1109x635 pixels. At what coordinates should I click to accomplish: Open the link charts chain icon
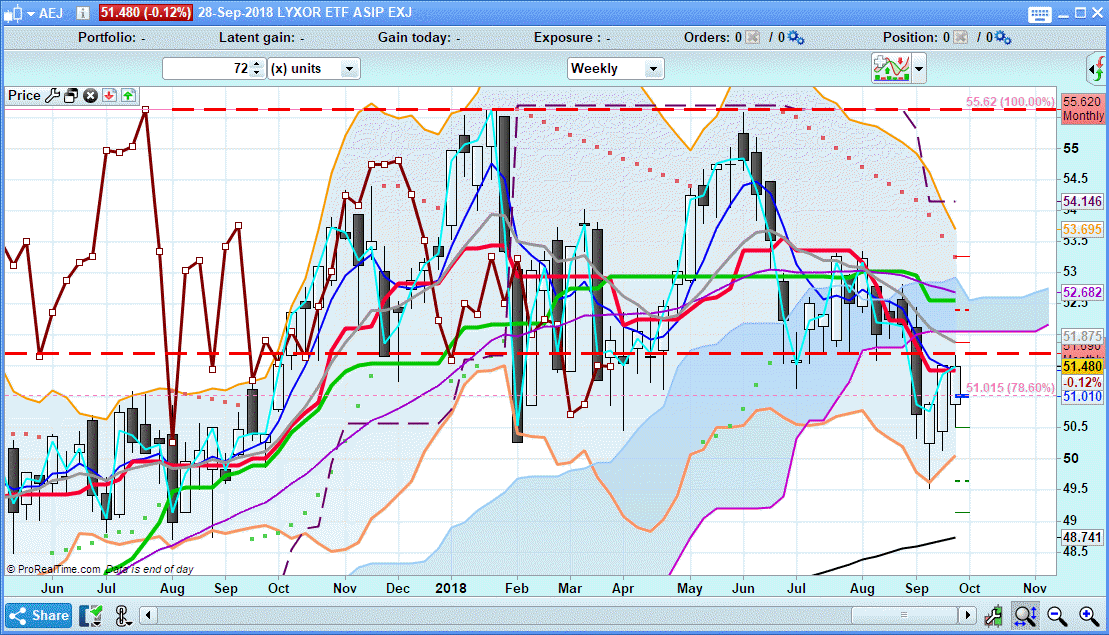click(122, 616)
